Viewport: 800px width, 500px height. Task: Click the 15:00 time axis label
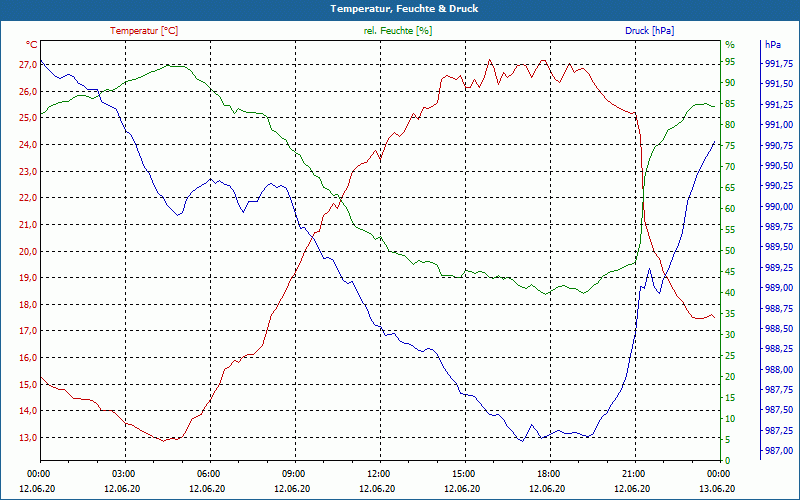(462, 474)
